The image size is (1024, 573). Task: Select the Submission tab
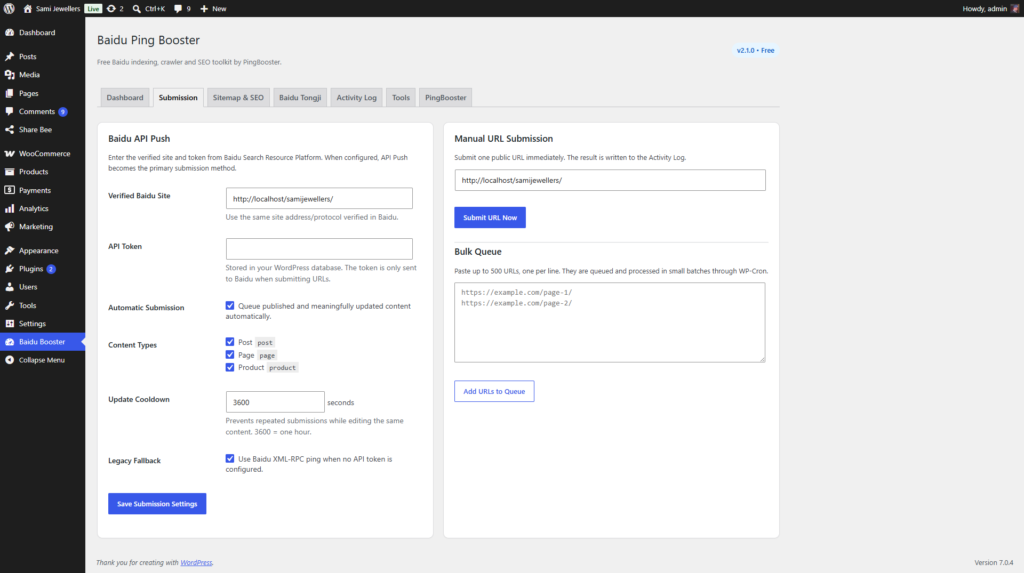click(178, 97)
